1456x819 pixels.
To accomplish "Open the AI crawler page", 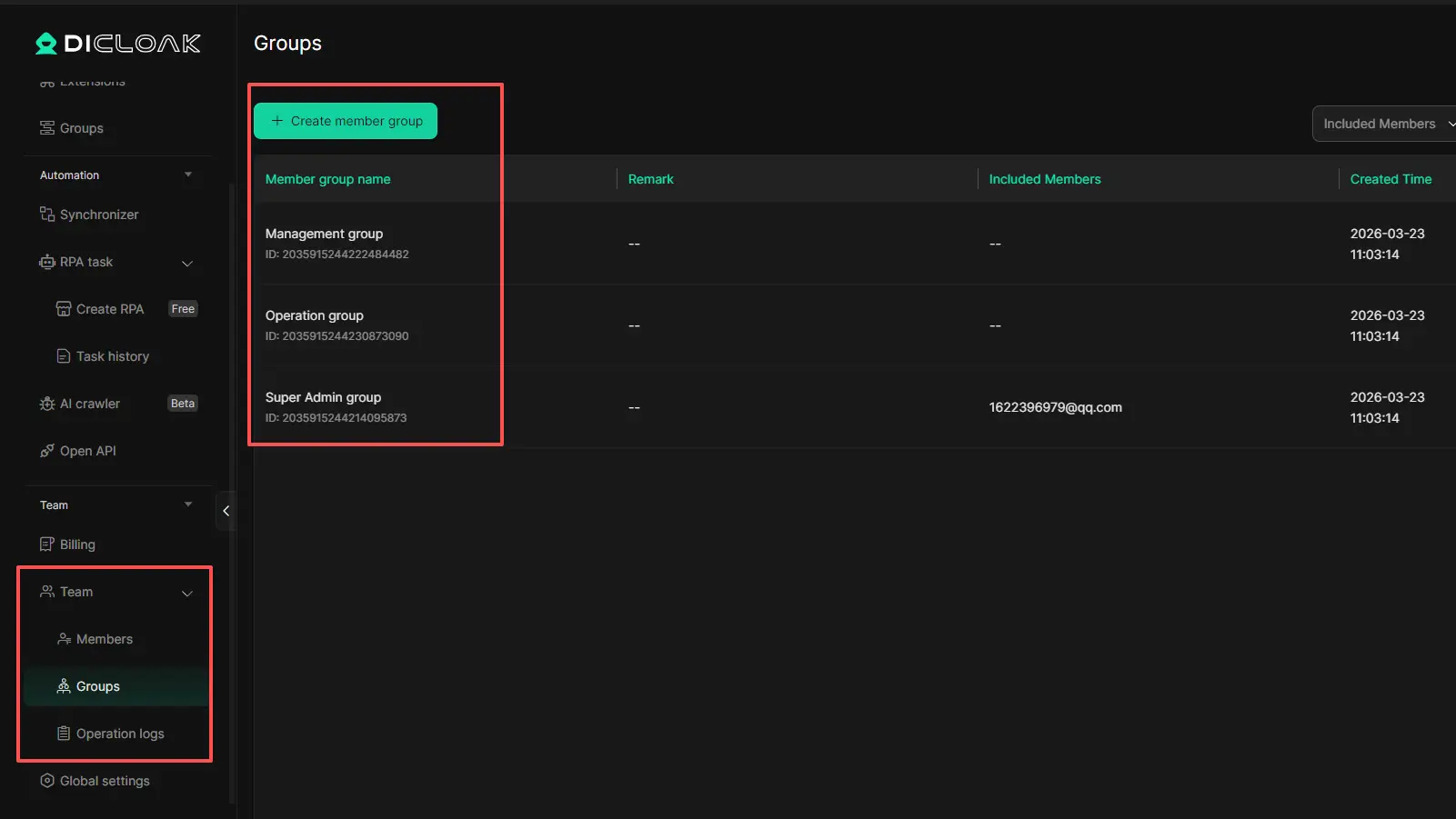I will (89, 404).
